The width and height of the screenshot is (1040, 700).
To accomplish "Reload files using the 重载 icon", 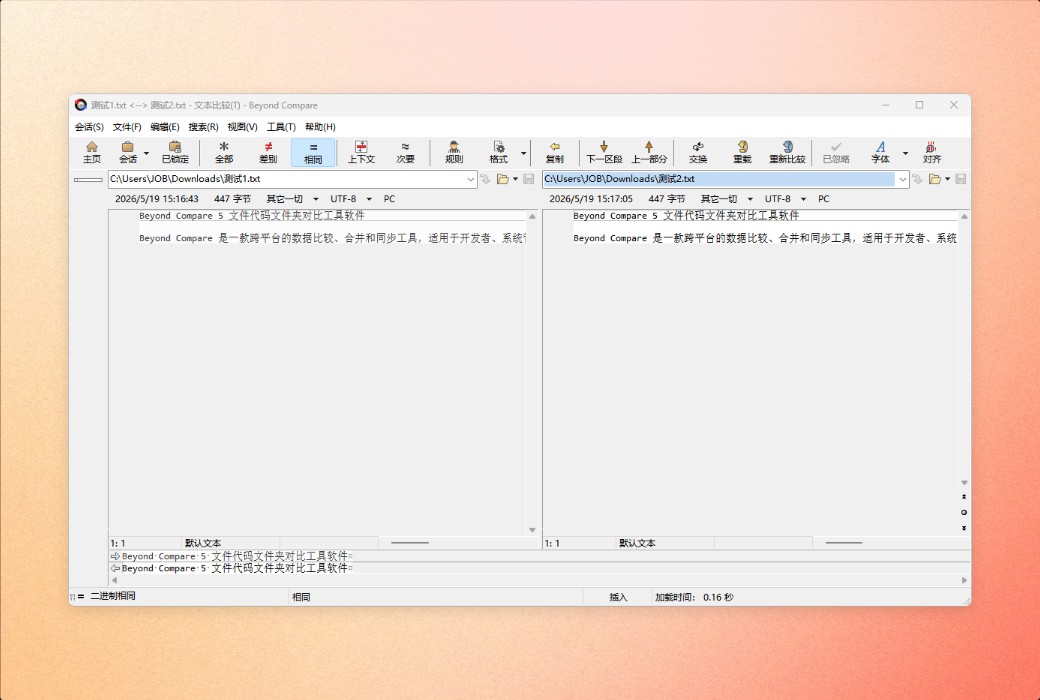I will tap(742, 152).
